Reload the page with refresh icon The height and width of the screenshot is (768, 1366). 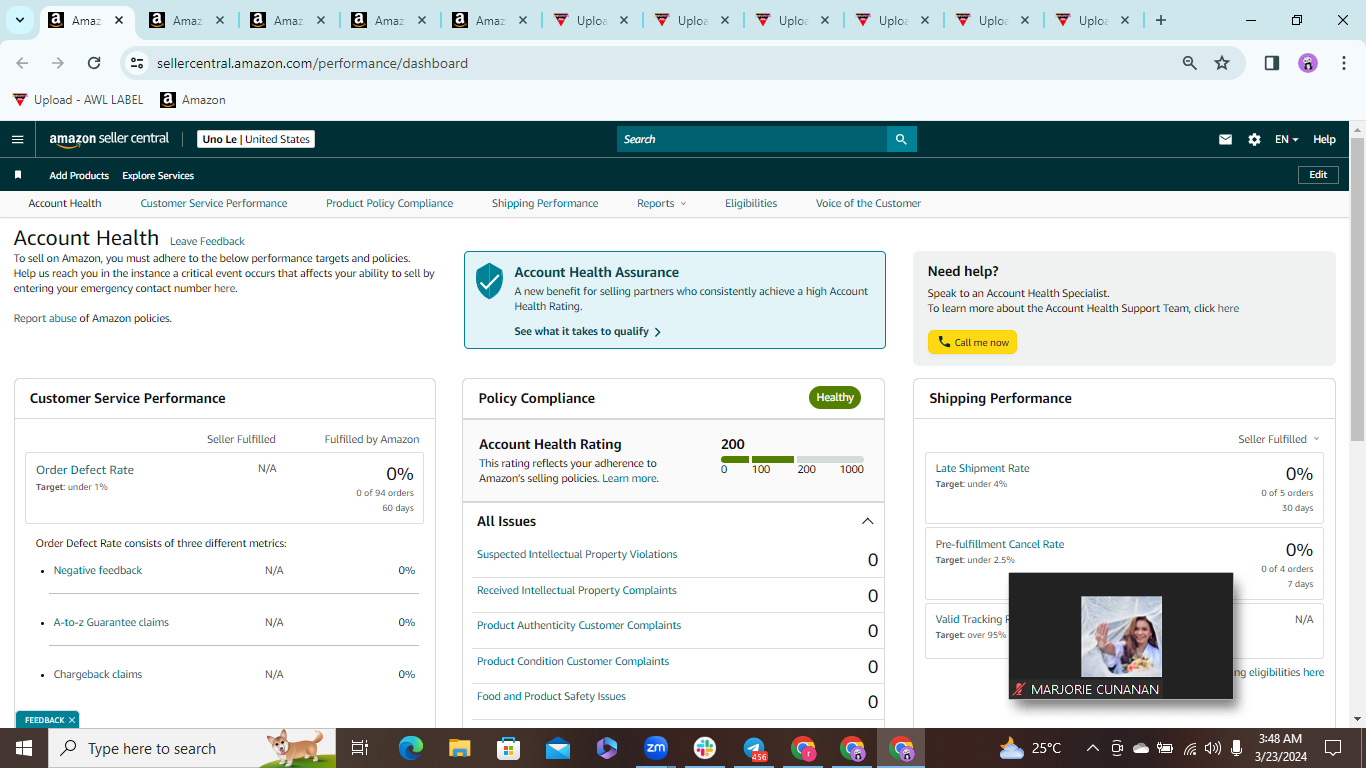tap(94, 63)
